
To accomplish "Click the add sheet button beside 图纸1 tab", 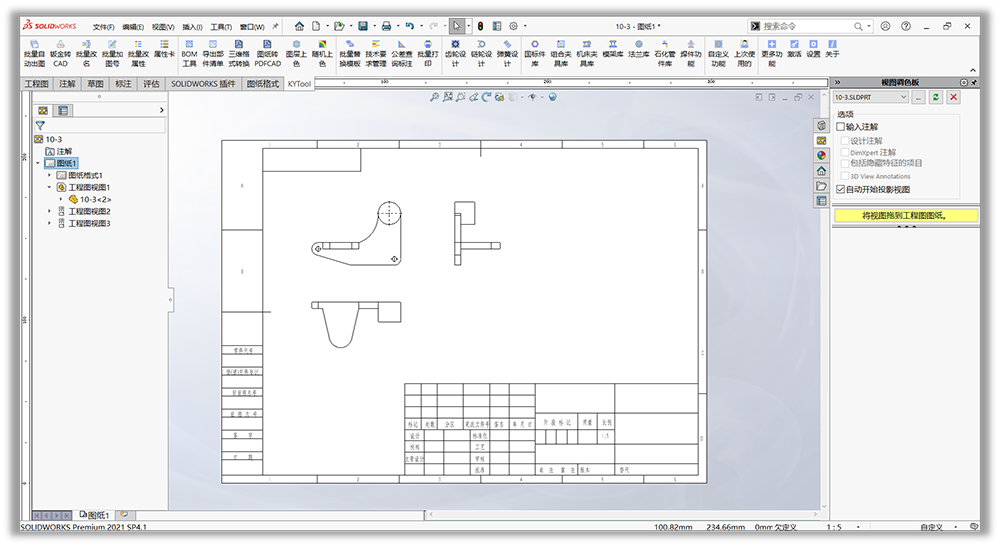I will point(124,514).
